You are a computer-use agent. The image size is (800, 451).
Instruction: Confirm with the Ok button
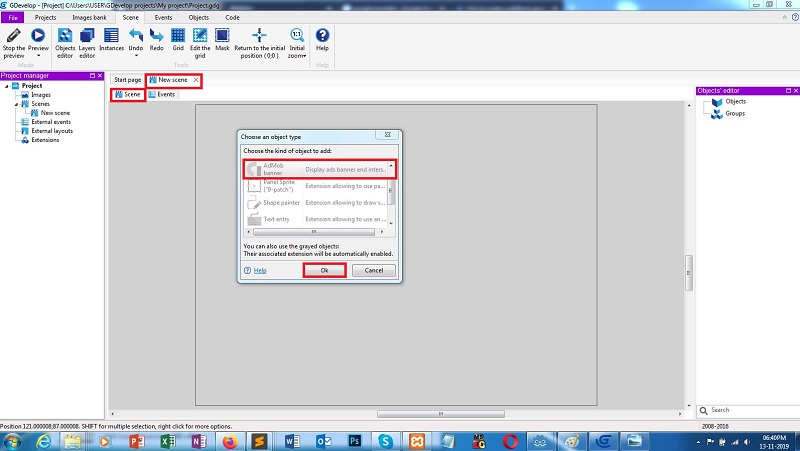tap(324, 270)
